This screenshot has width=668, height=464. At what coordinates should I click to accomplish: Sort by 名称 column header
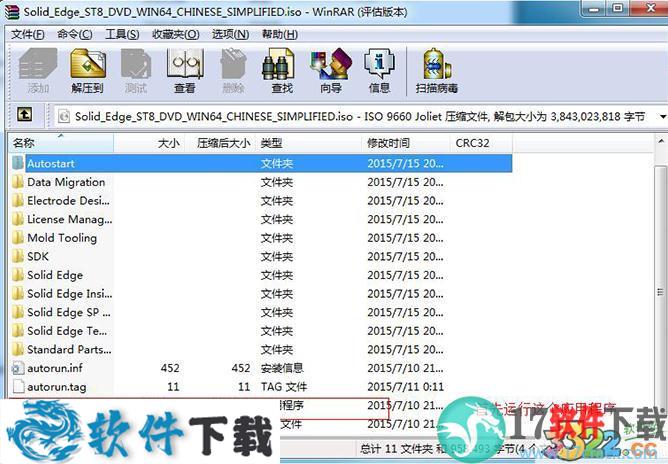[61, 143]
